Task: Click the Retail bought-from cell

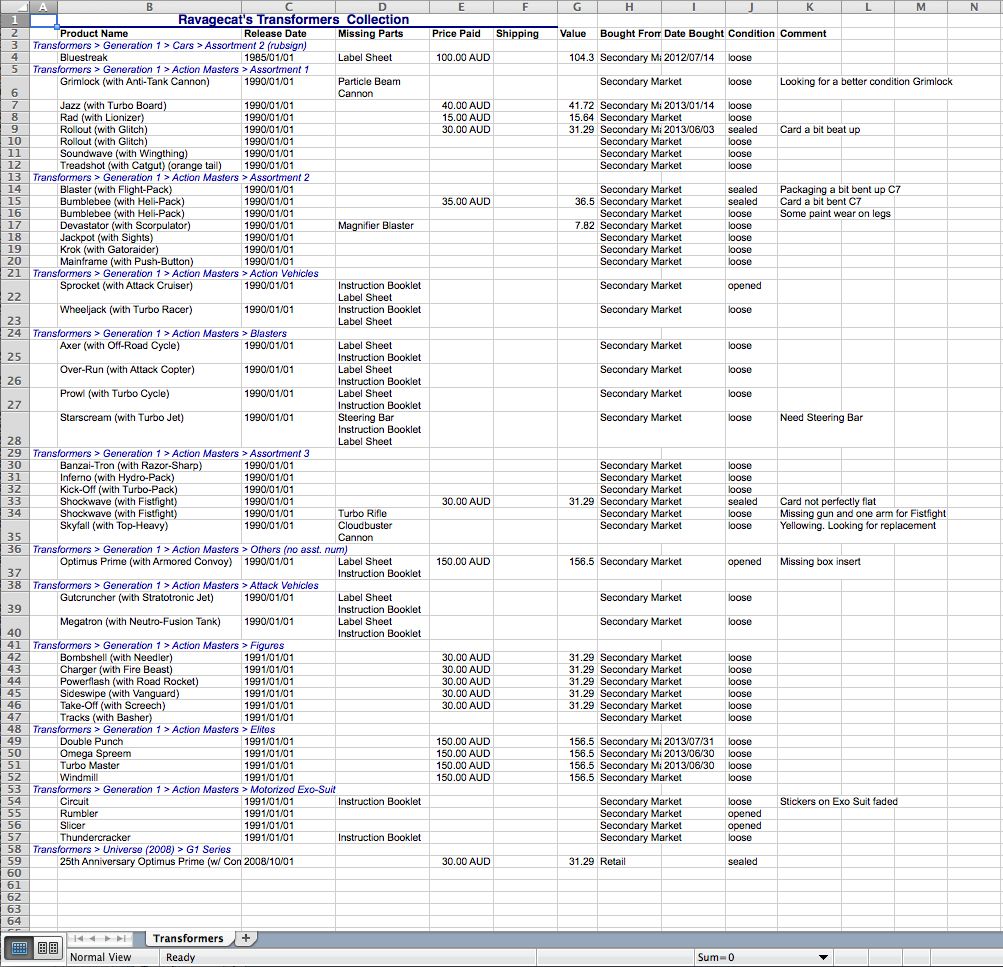Action: pos(629,861)
